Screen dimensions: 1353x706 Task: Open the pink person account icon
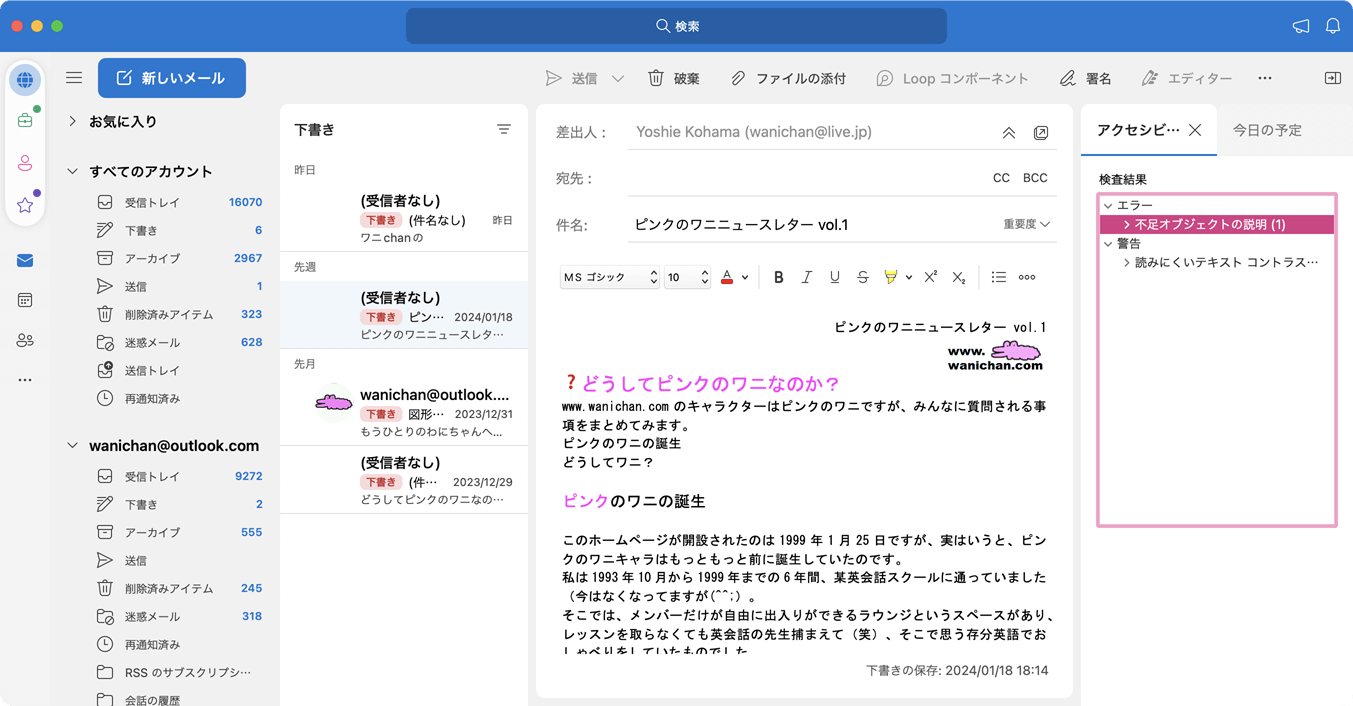click(x=25, y=163)
